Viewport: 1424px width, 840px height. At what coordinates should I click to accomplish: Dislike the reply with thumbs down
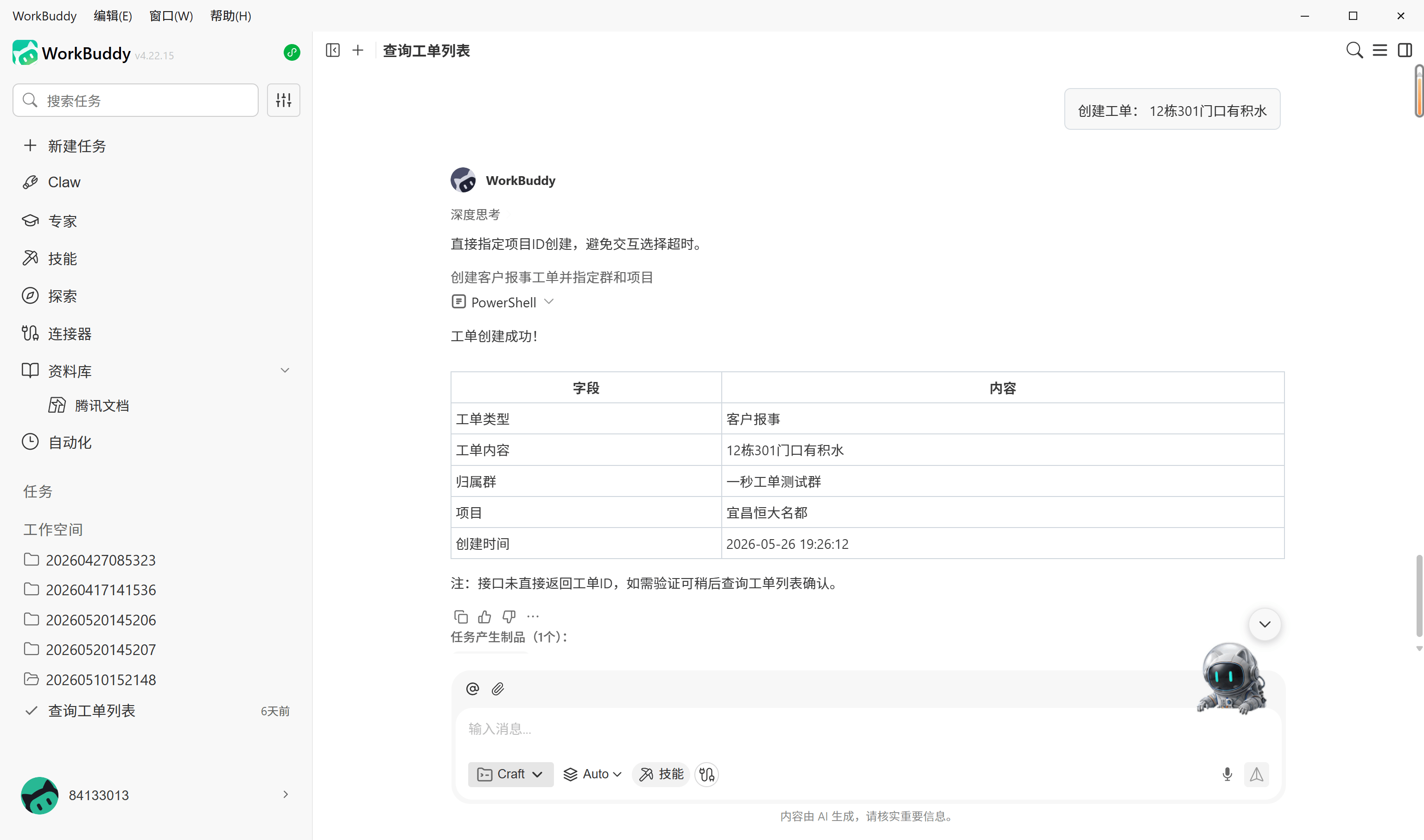click(x=509, y=617)
